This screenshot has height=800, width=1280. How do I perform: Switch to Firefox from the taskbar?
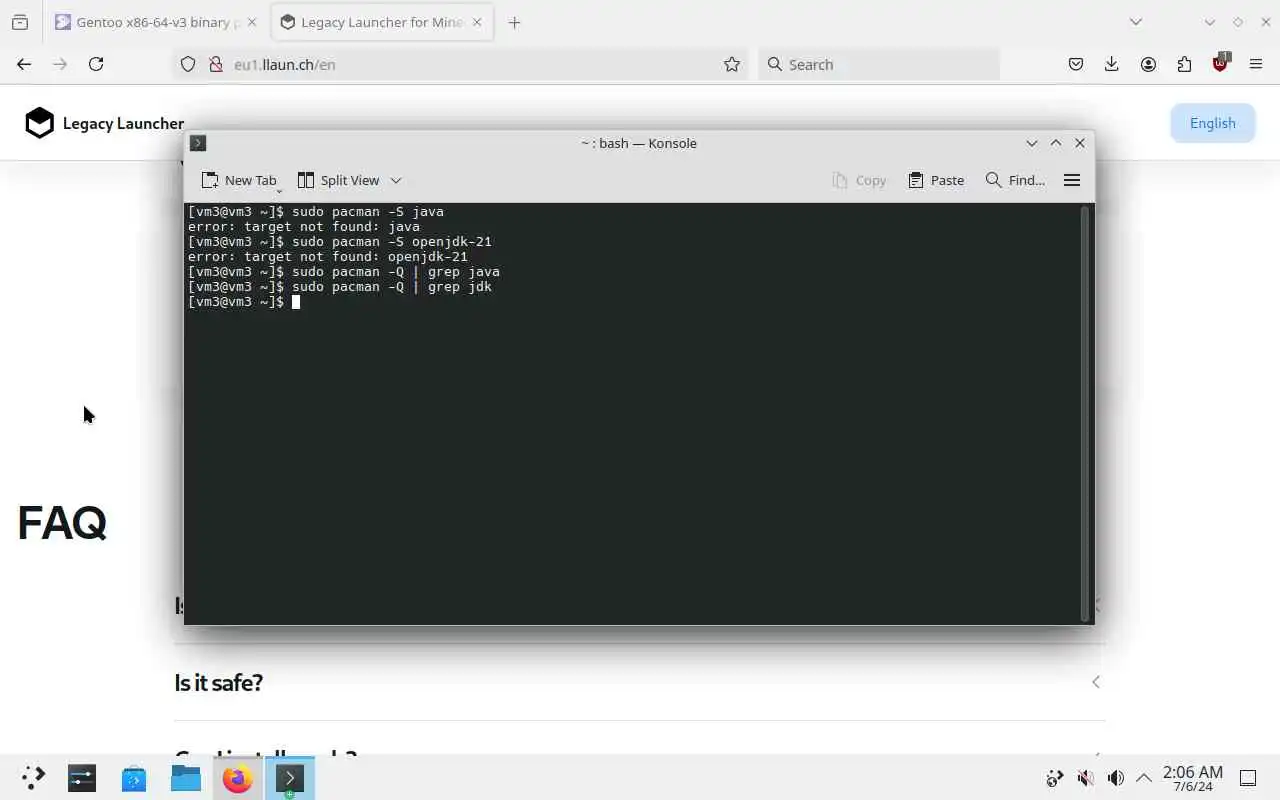[238, 778]
